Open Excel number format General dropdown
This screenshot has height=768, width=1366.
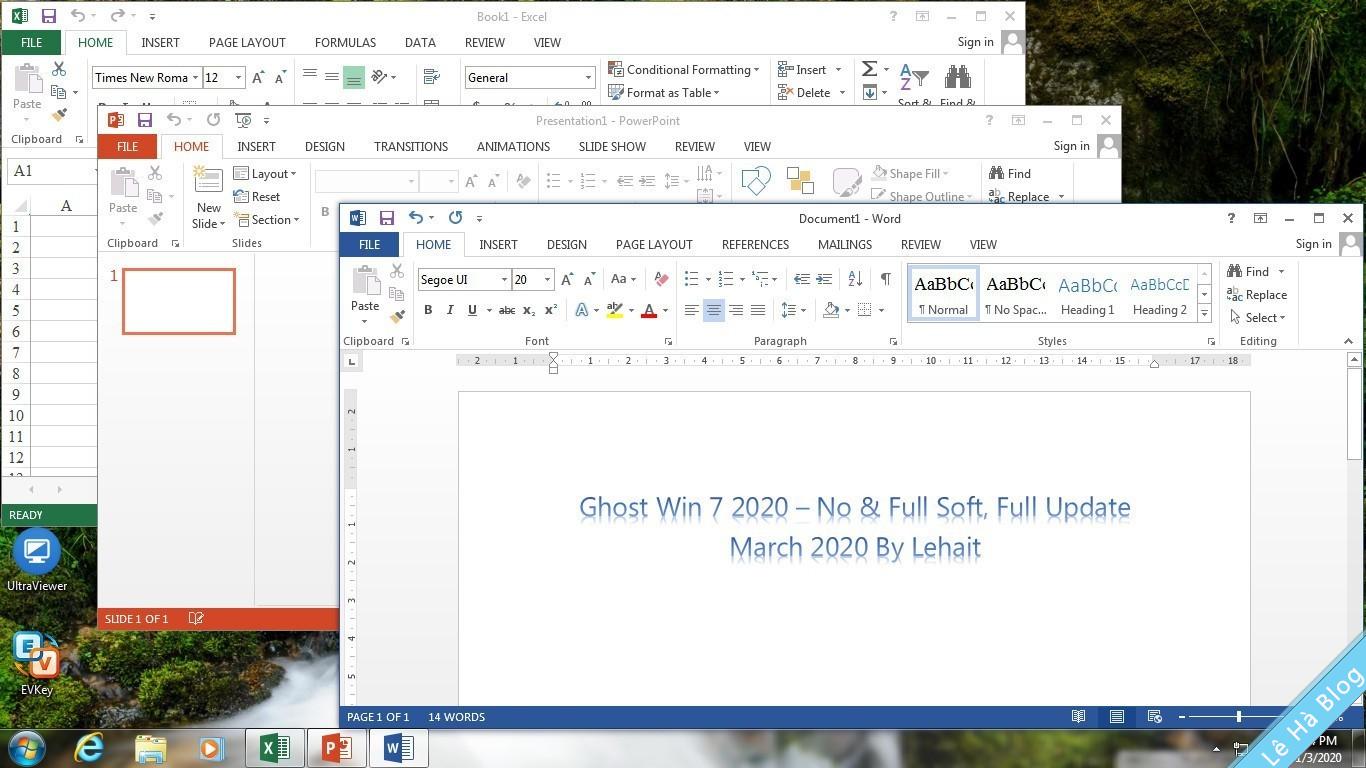point(588,78)
